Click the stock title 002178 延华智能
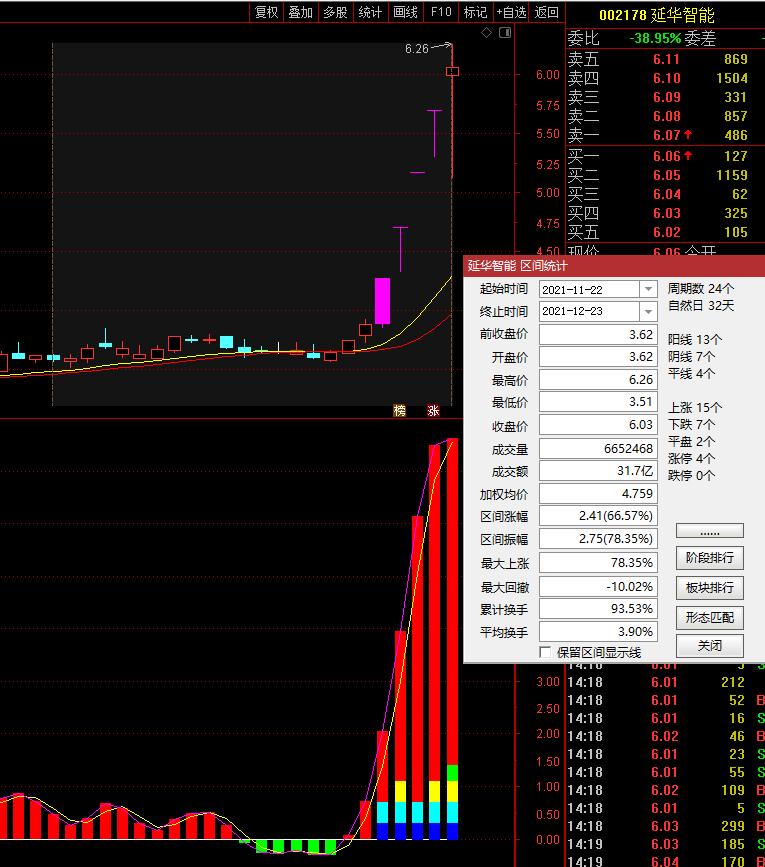The height and width of the screenshot is (867, 765). pyautogui.click(x=657, y=15)
